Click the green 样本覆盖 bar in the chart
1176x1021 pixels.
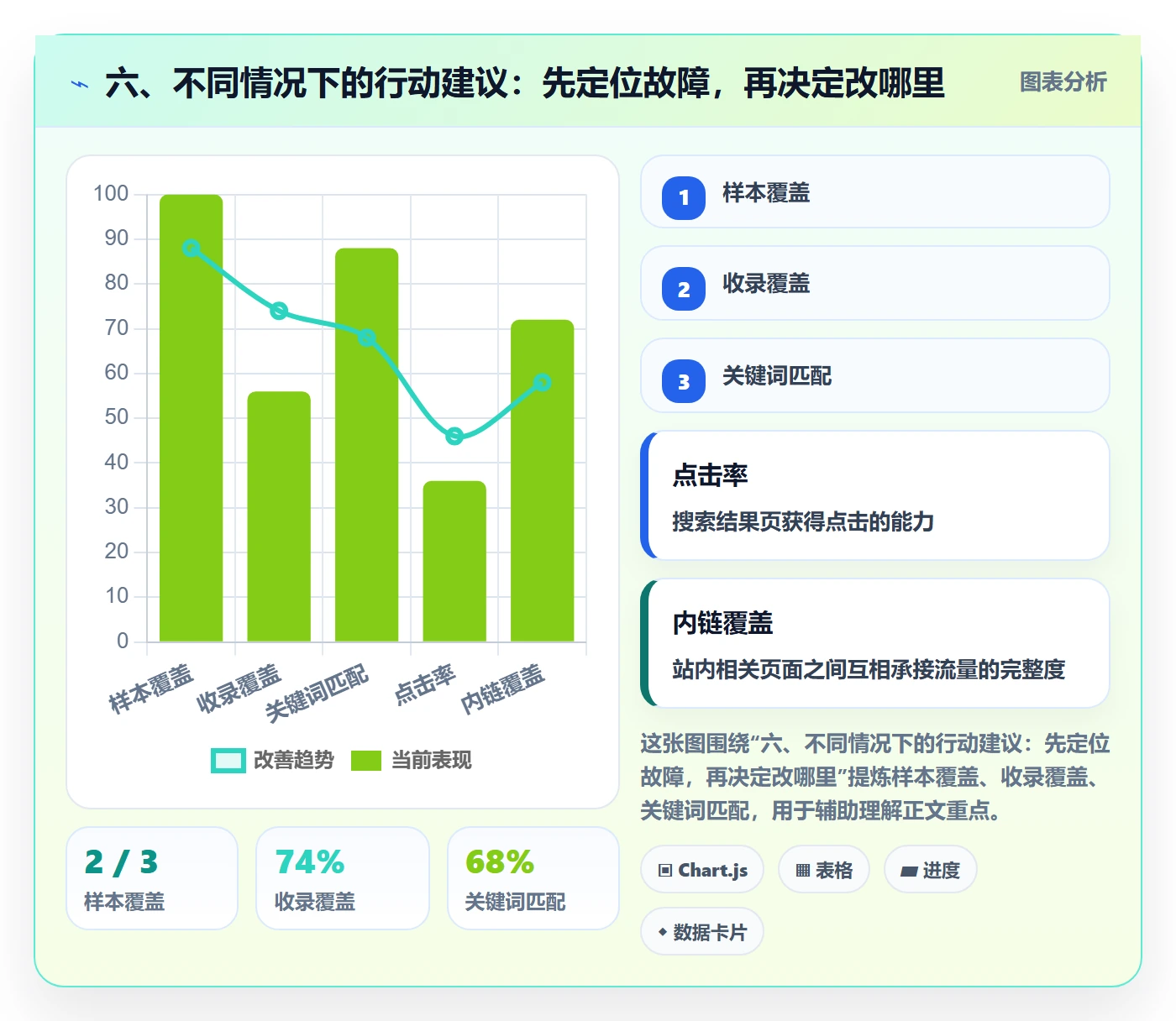click(192, 418)
